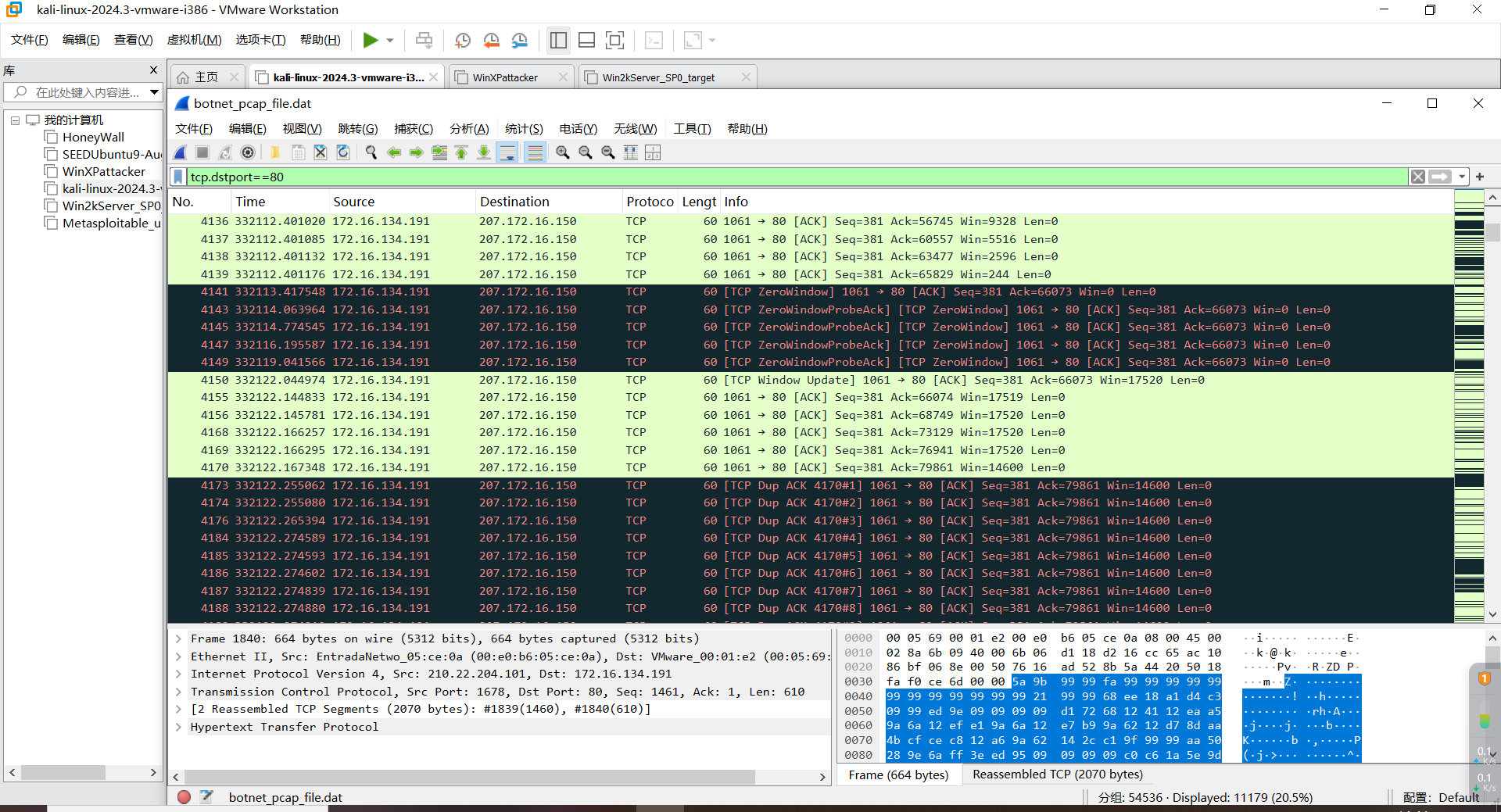Expand Internet Protocol Version 4 row
This screenshot has height=812, width=1501.
click(178, 674)
